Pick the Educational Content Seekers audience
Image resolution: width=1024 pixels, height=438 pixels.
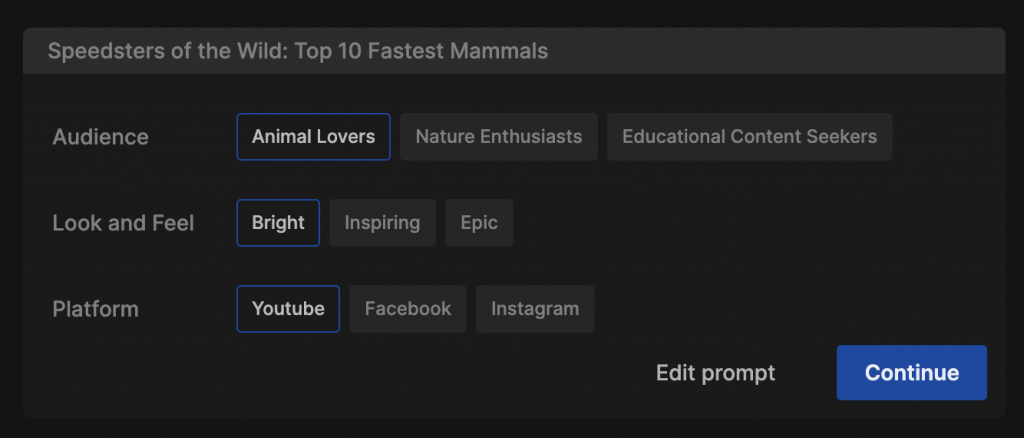coord(749,137)
